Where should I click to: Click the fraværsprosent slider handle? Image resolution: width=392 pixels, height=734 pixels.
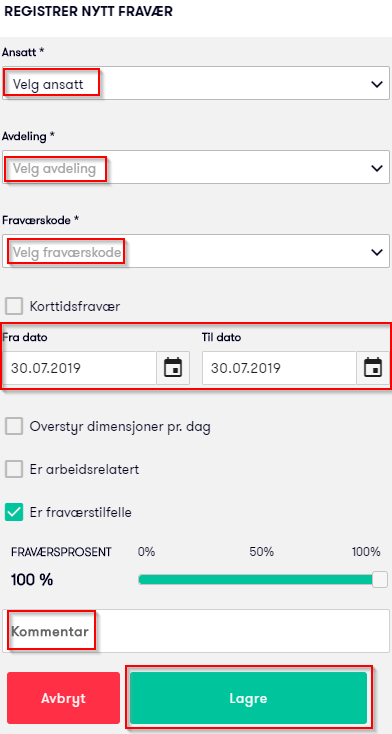[x=380, y=580]
